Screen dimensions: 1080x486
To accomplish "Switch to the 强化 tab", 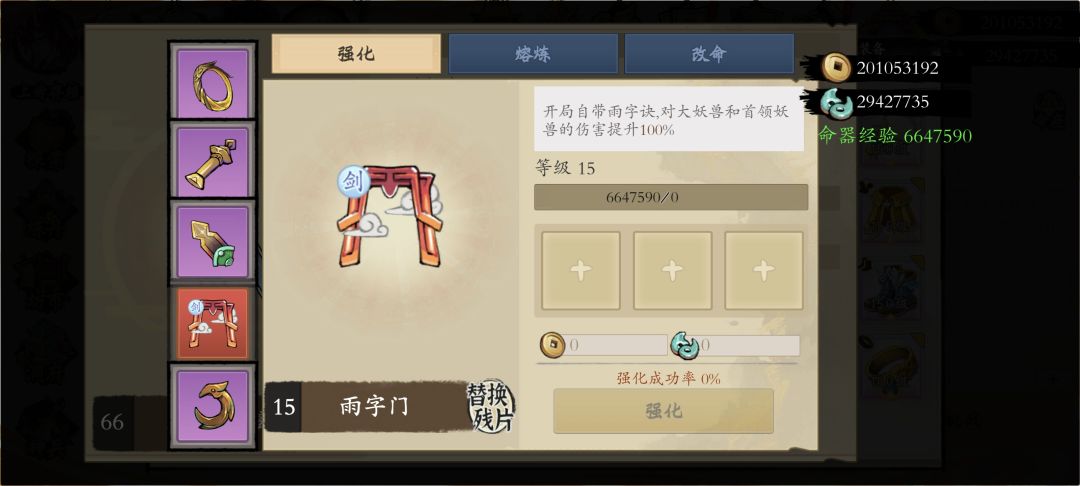I will (356, 54).
